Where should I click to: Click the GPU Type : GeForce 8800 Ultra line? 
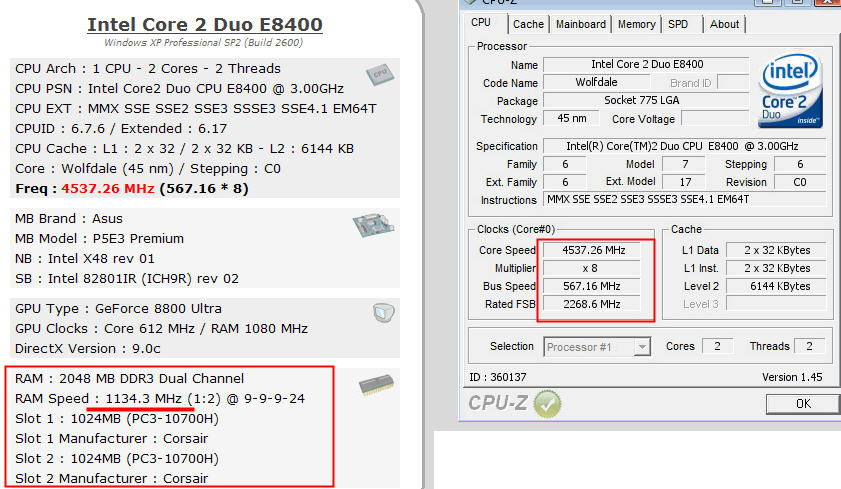click(118, 309)
